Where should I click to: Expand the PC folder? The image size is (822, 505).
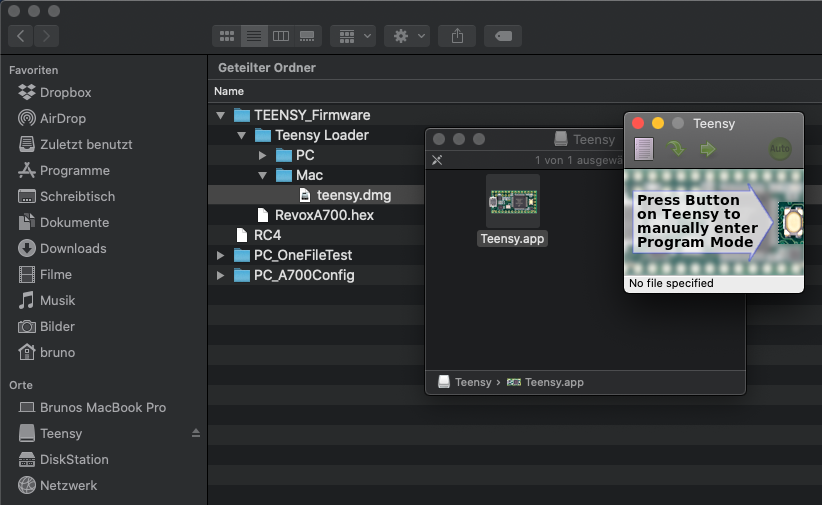coord(262,155)
